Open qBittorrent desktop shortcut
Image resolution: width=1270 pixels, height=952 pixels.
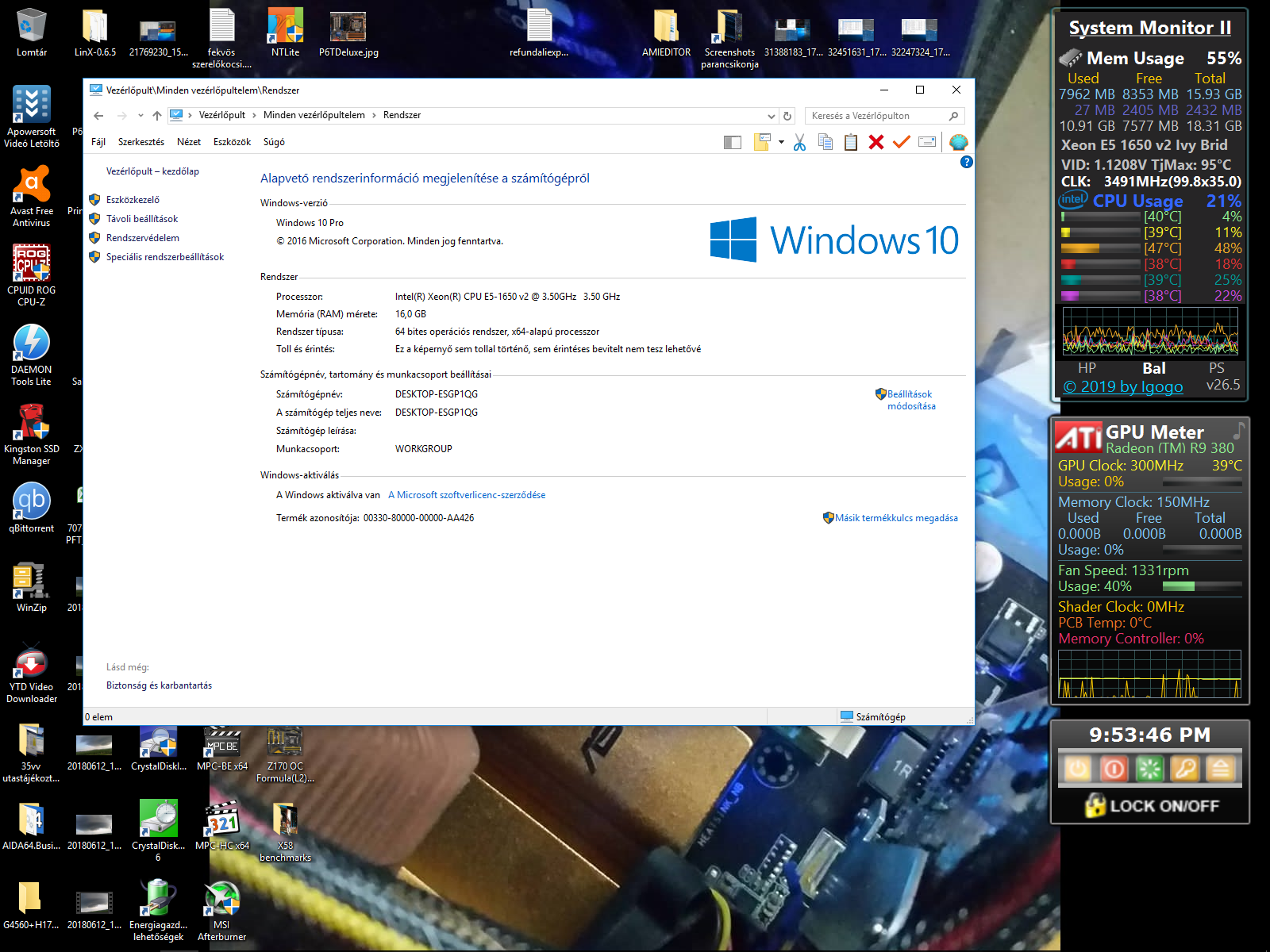tap(32, 508)
